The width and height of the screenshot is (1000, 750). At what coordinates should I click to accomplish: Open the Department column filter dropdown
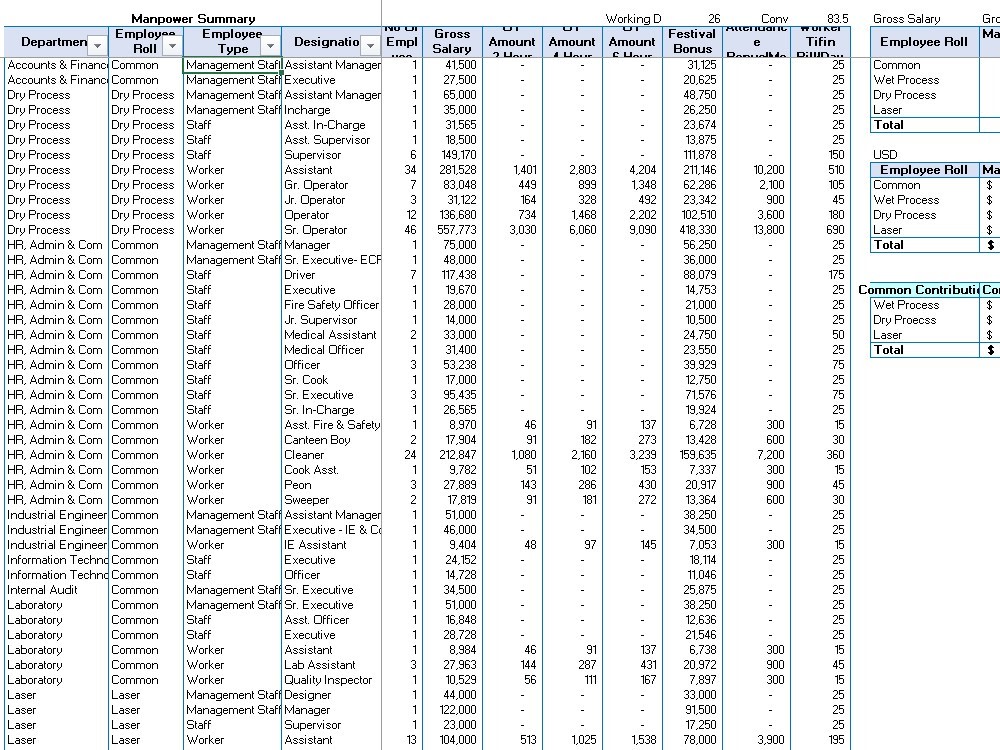(x=97, y=46)
